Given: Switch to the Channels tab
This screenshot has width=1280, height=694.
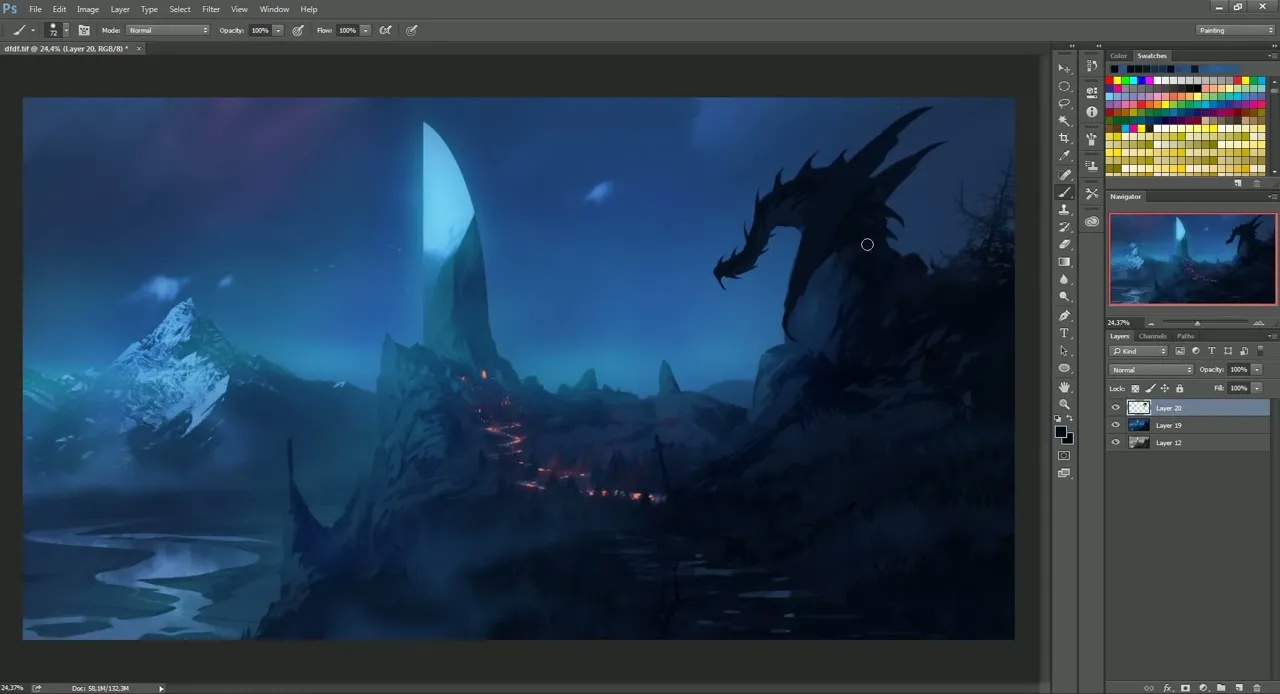Looking at the screenshot, I should tap(1152, 336).
